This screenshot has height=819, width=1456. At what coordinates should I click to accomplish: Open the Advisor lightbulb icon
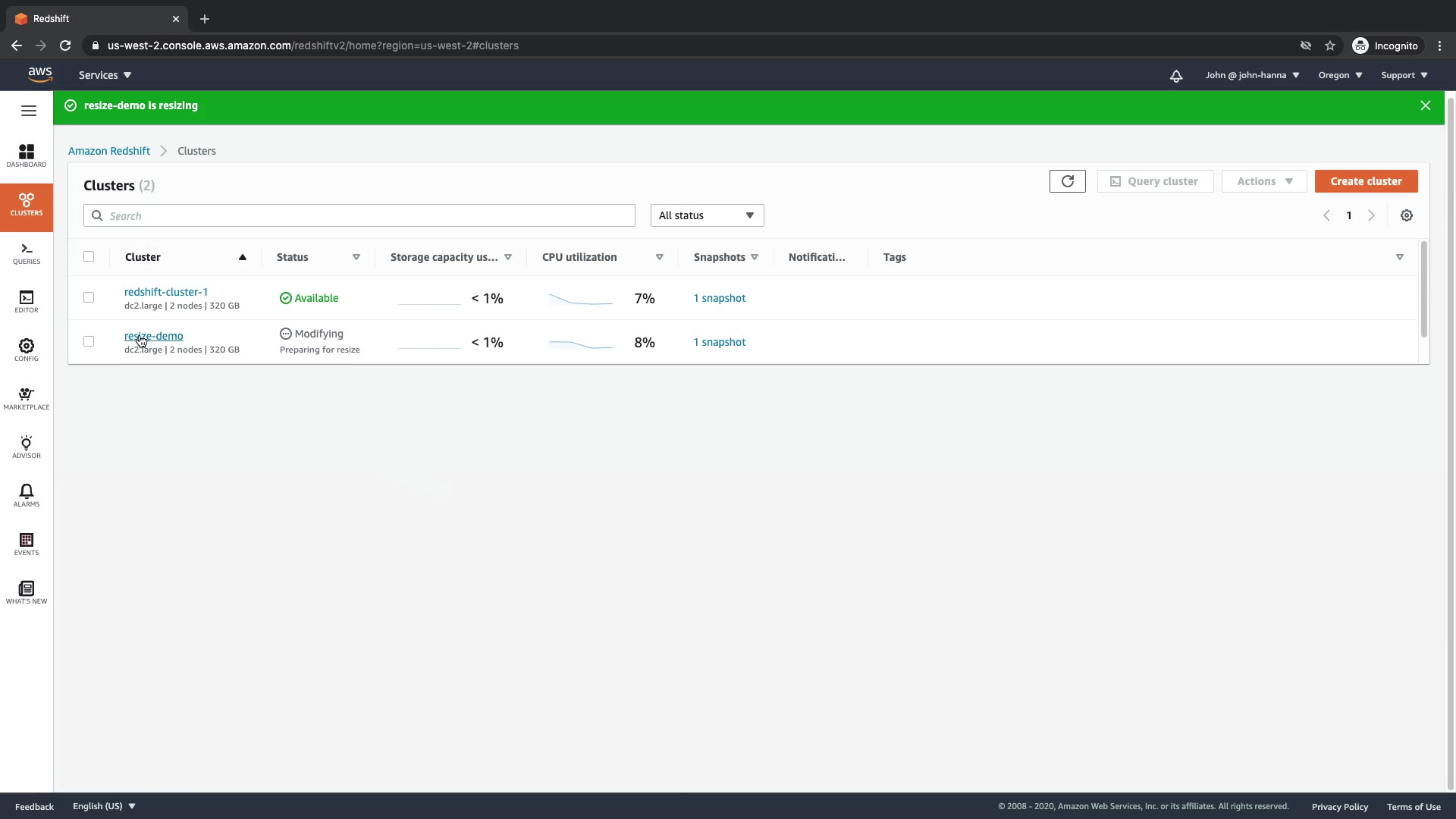(x=27, y=447)
